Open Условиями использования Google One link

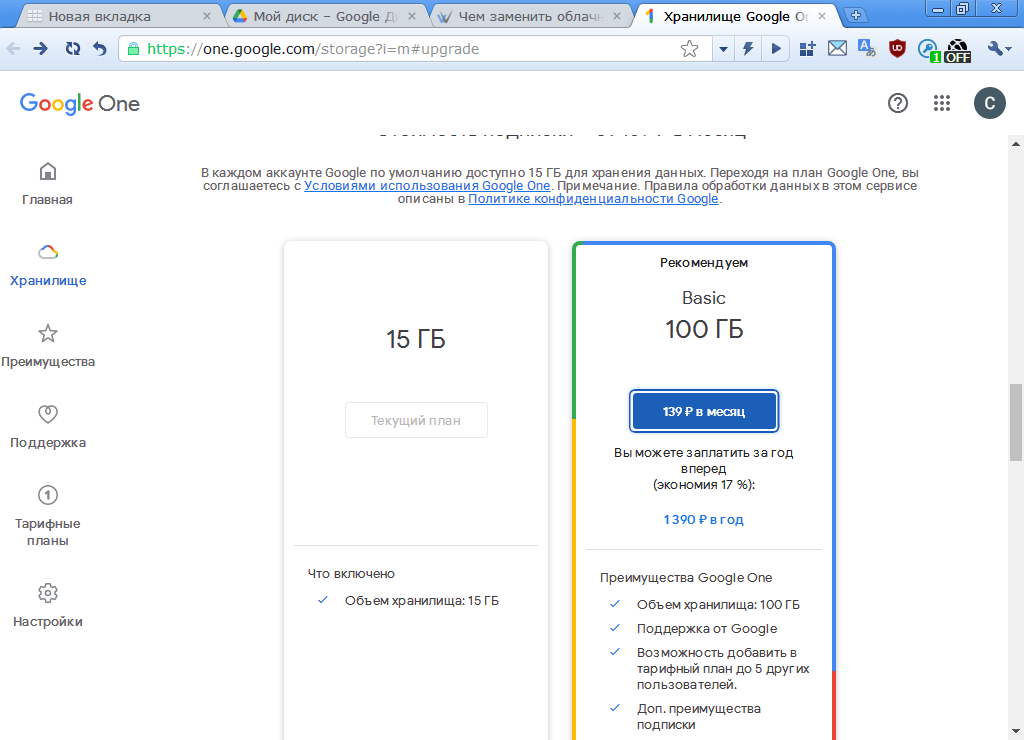point(427,186)
